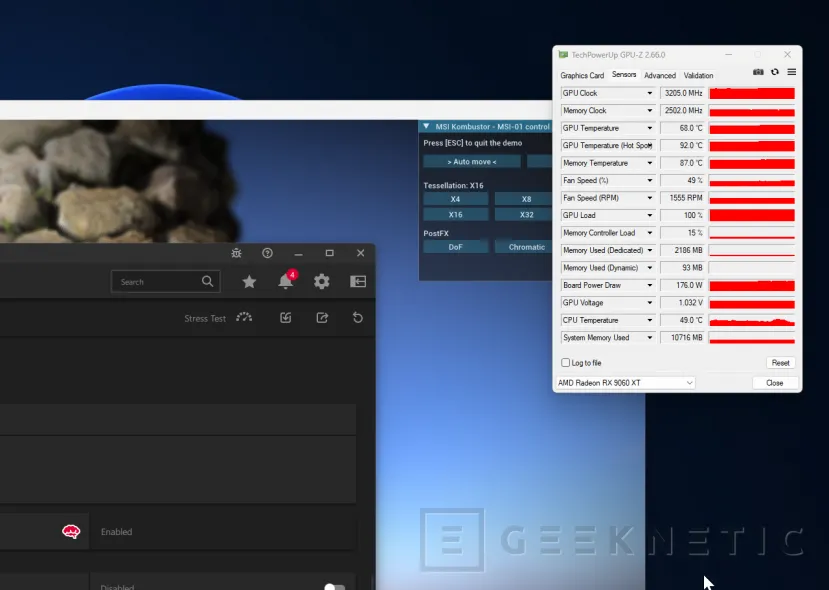This screenshot has width=829, height=590.
Task: Open the Board Power Draw sensor dropdown
Action: [x=650, y=285]
